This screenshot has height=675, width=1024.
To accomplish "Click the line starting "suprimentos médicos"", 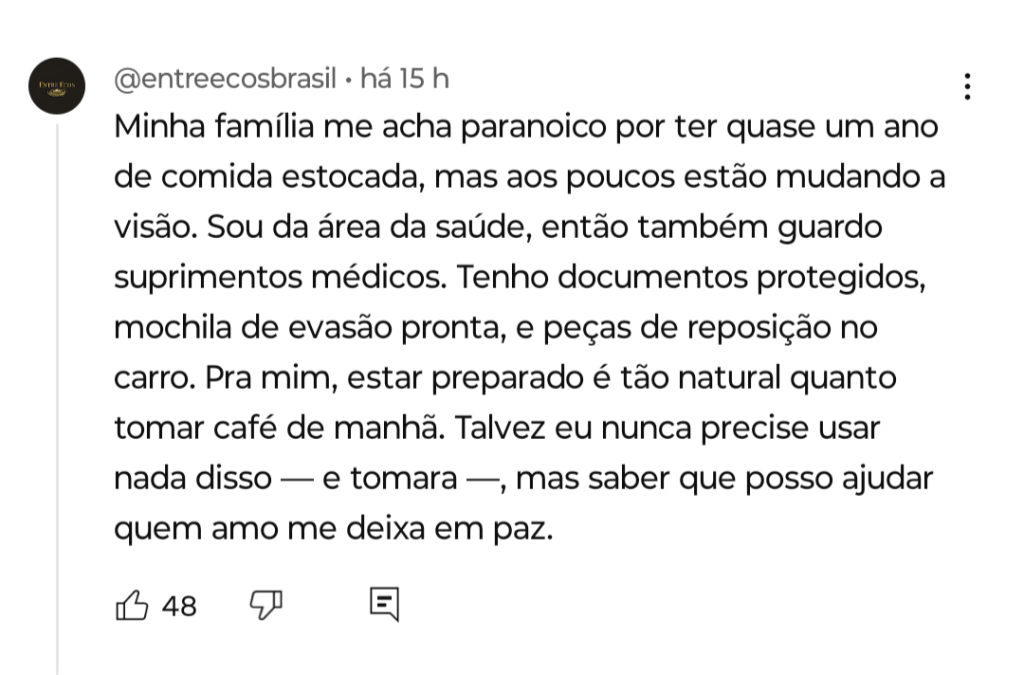I will tap(514, 278).
